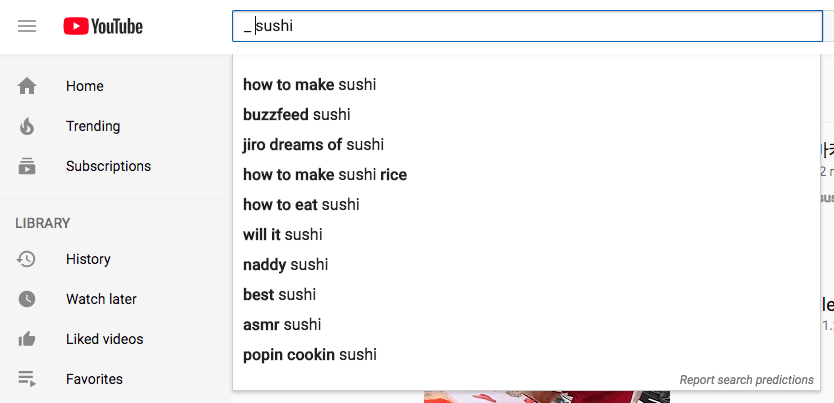Pick 'popin cookin sushi' suggestion
This screenshot has height=403, width=834.
pos(310,355)
